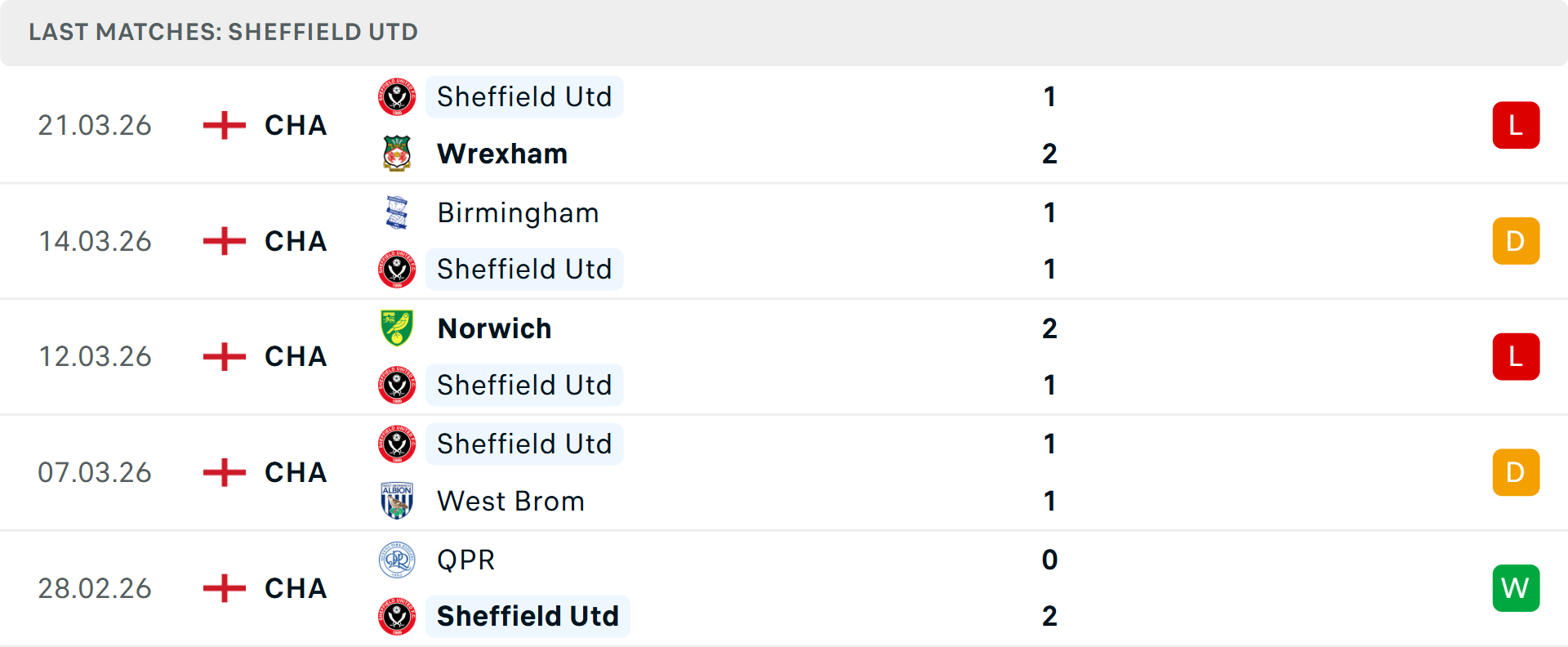The image size is (1568, 647).
Task: Click the yellow D badge for Birmingham draw
Action: click(x=1516, y=241)
